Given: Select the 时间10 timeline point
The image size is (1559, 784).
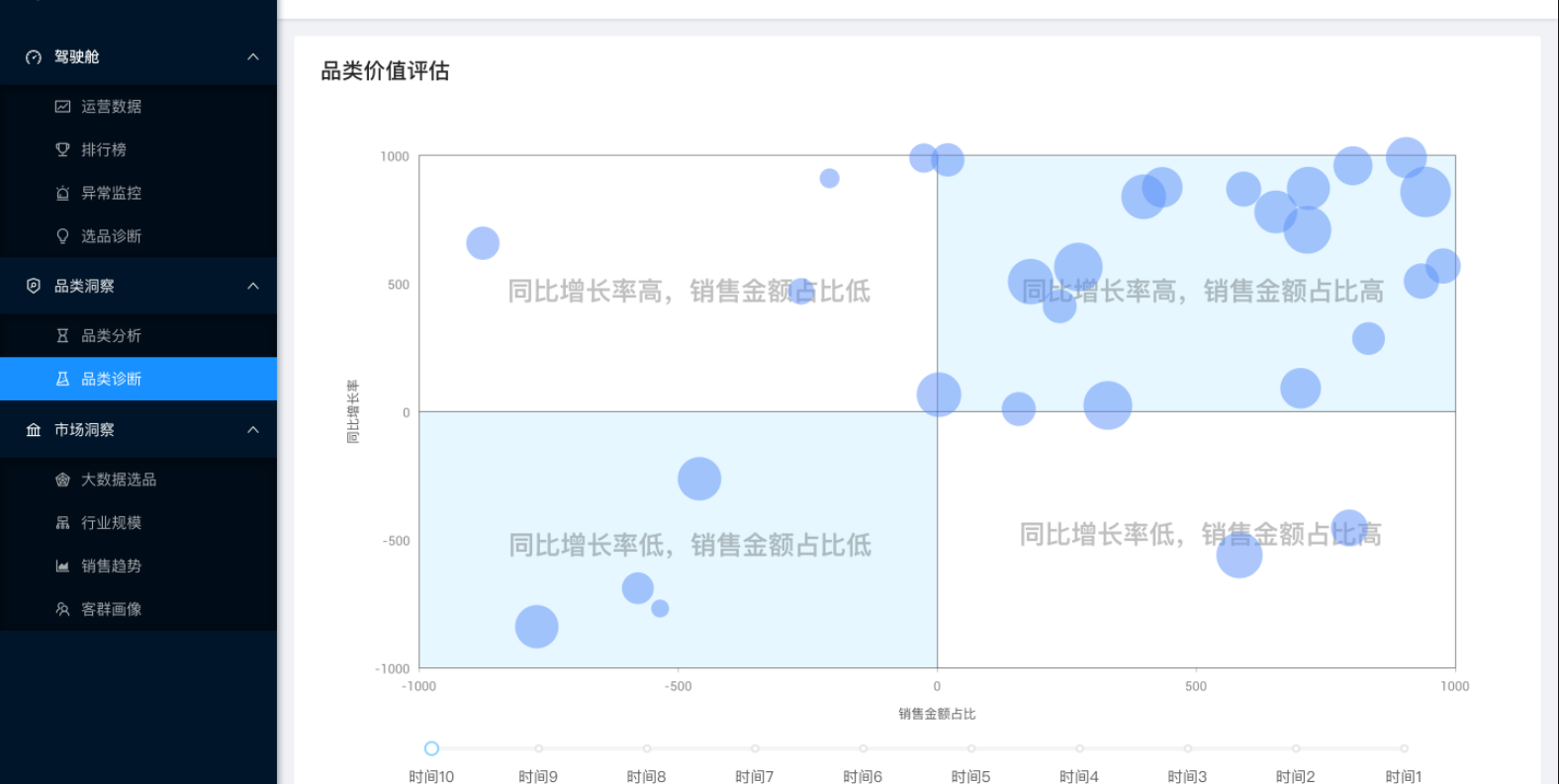Looking at the screenshot, I should 431,748.
